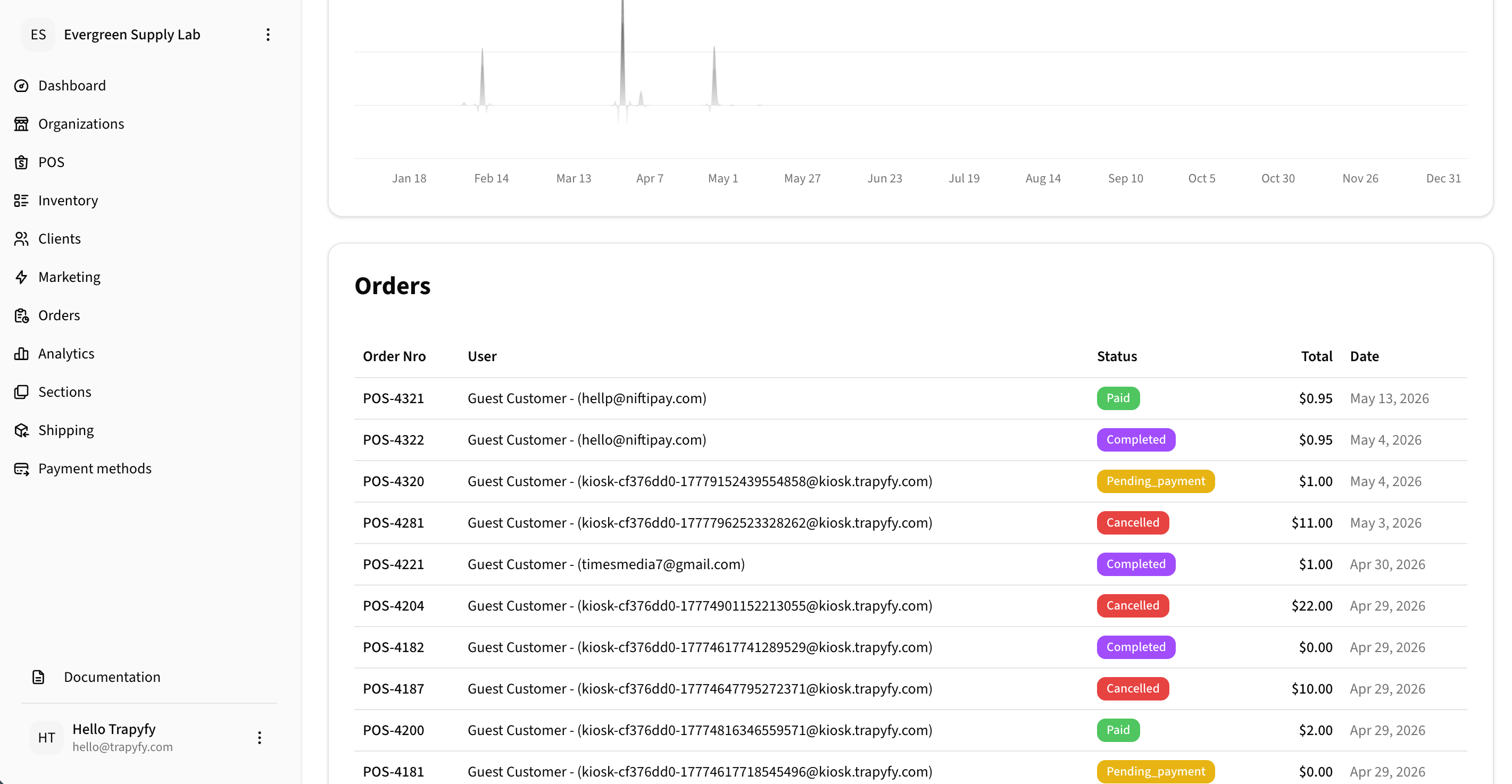Click the Feb 14 chart axis label
The height and width of the screenshot is (784, 1512).
[x=491, y=178]
